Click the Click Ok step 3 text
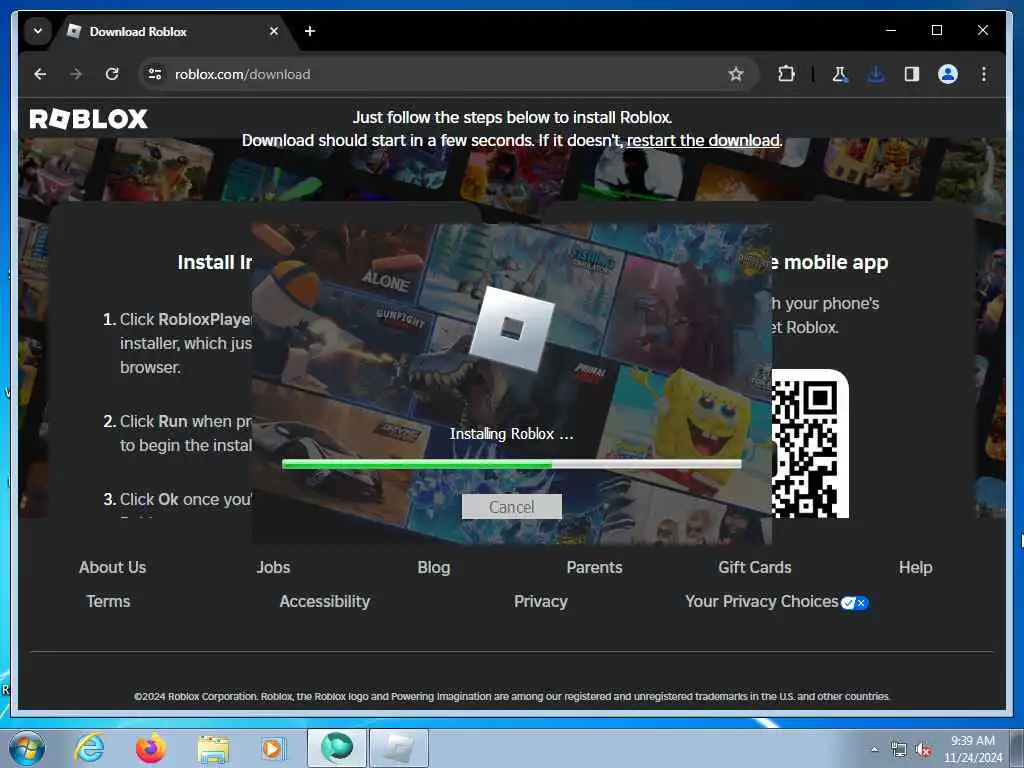 [x=178, y=499]
